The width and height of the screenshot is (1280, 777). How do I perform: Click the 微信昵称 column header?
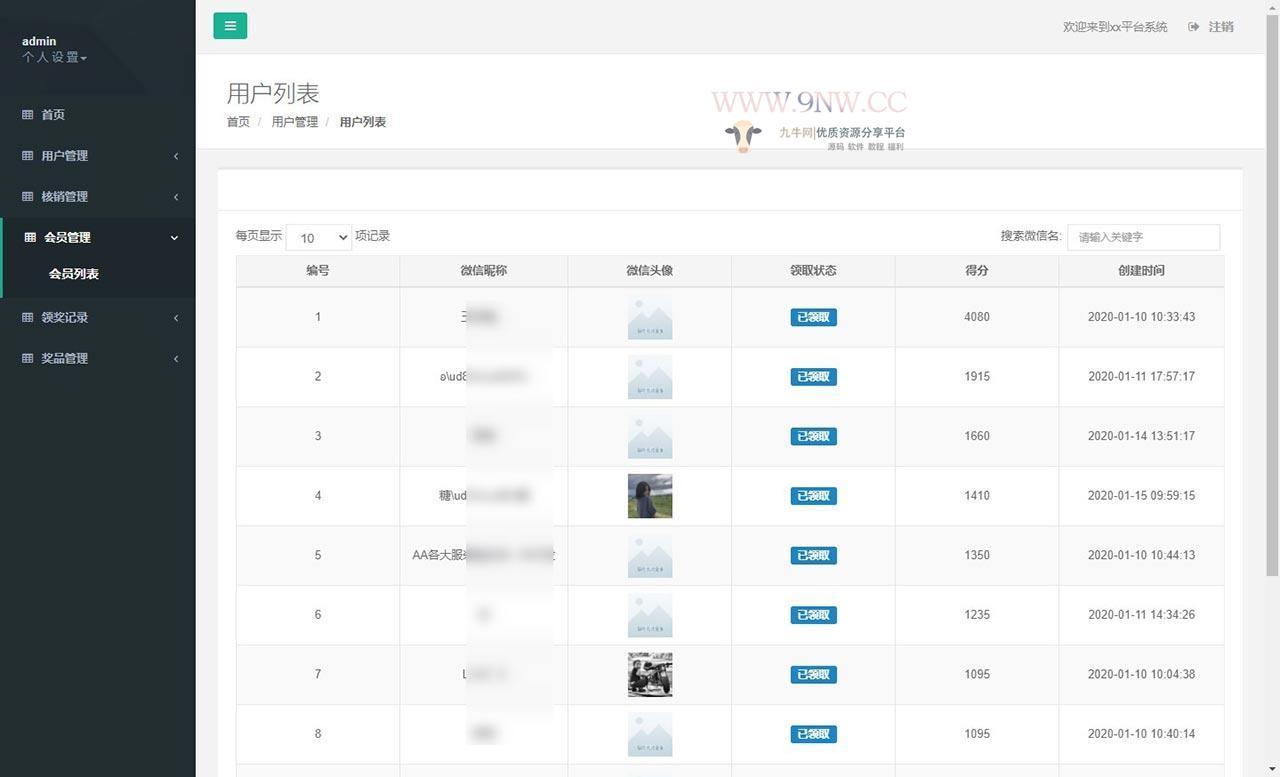(x=484, y=271)
